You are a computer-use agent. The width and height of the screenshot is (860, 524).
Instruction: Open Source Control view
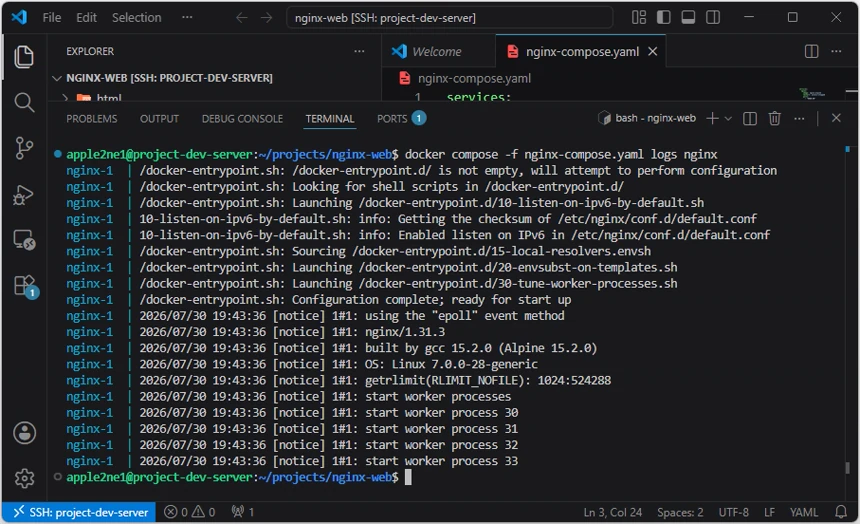(24, 148)
